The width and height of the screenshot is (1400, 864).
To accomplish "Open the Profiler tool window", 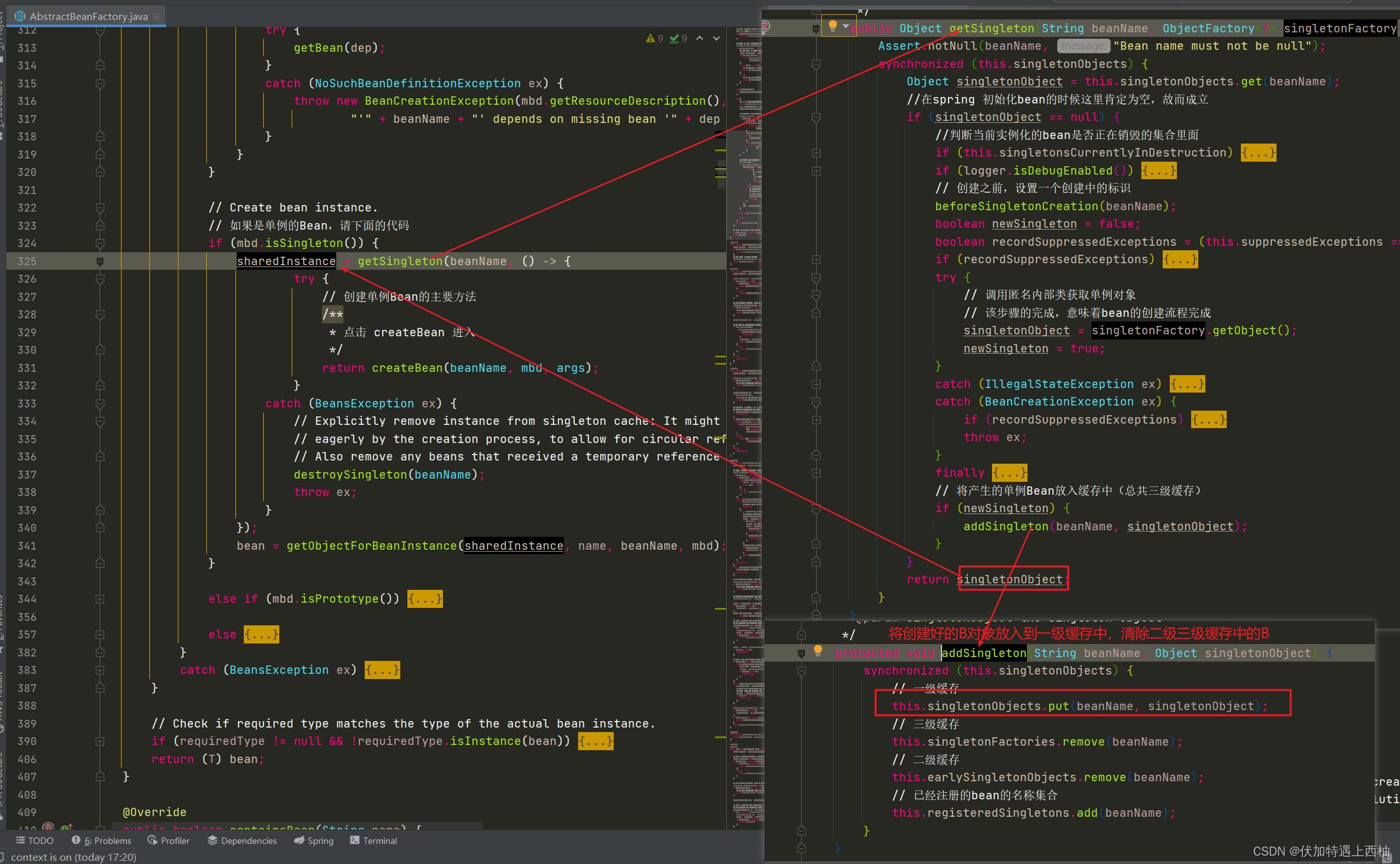I will (169, 841).
